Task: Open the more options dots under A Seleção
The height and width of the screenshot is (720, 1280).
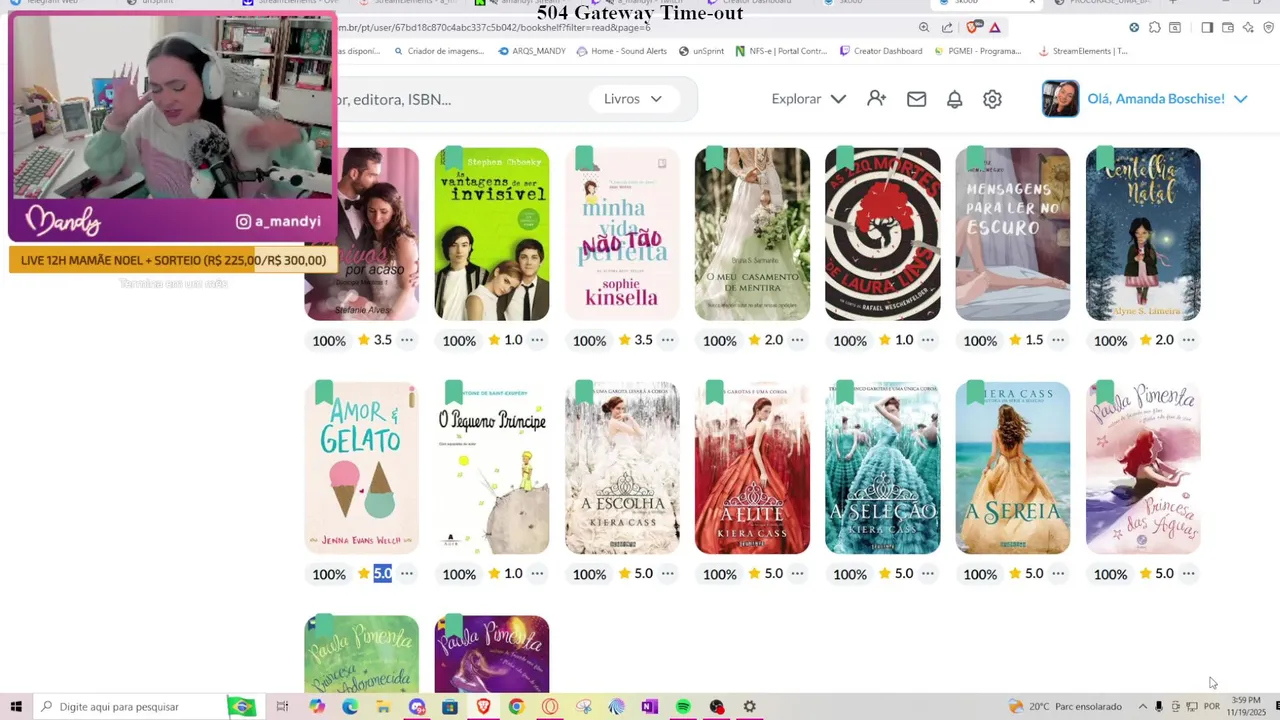Action: [928, 573]
